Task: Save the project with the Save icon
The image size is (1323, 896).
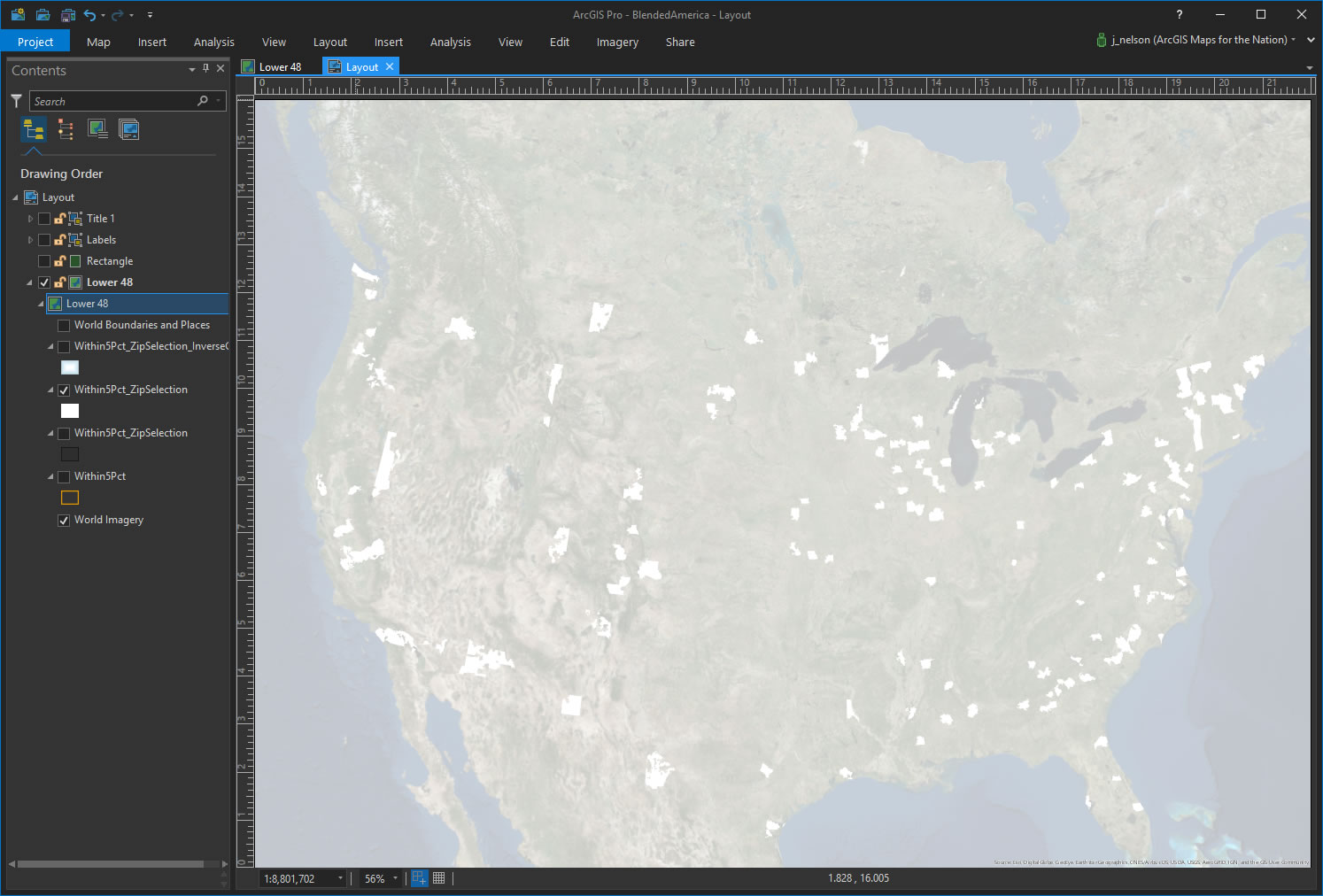Action: (x=67, y=14)
